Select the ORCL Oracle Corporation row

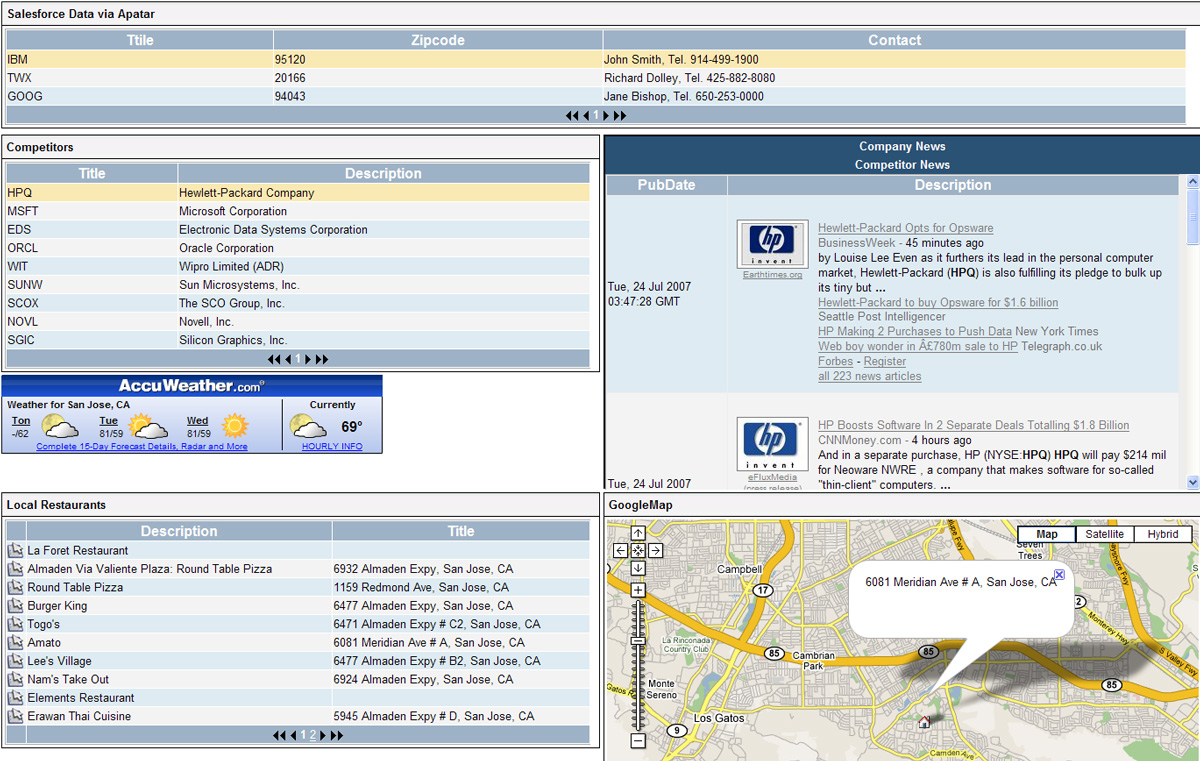point(298,248)
